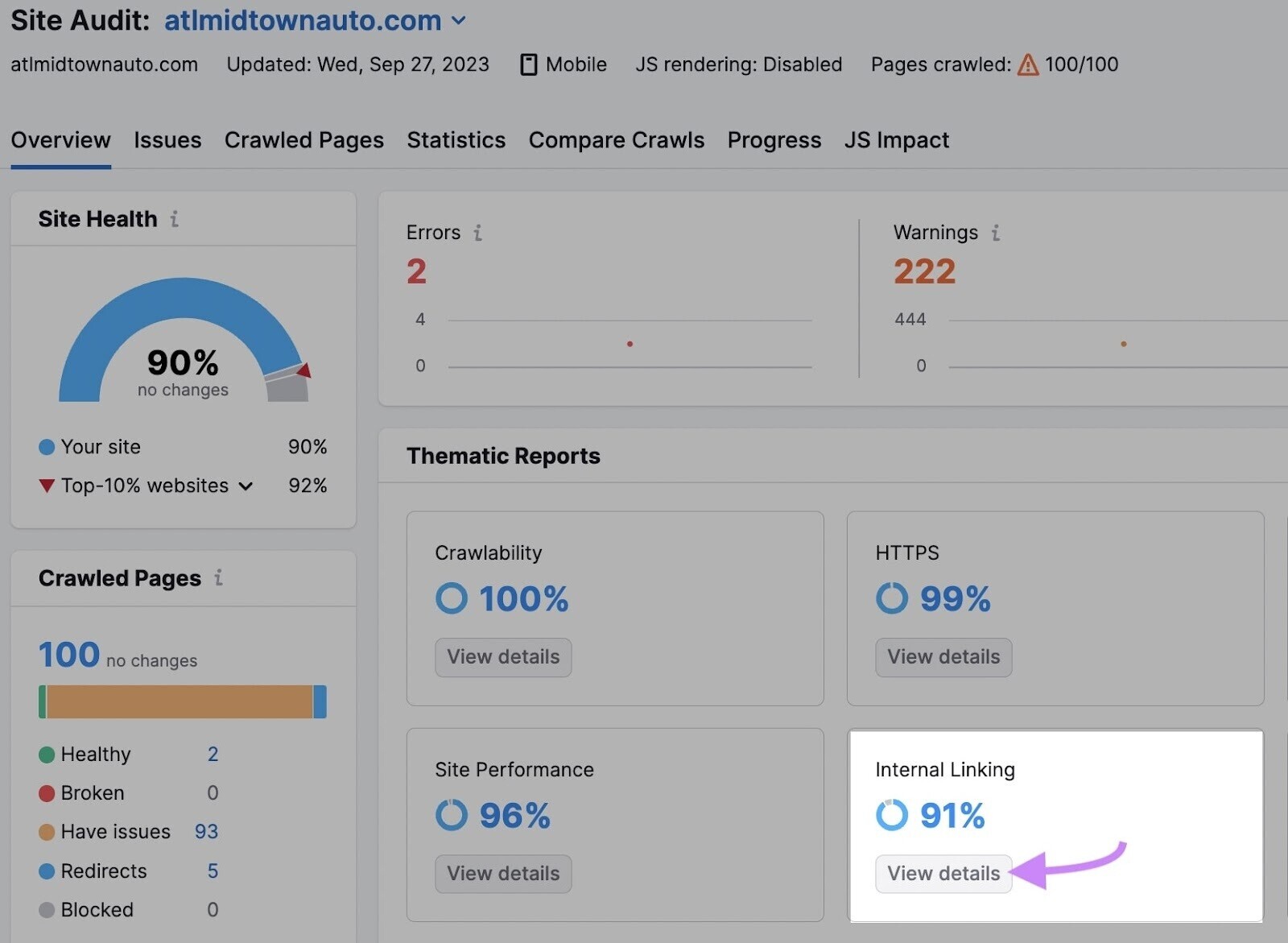Select the JS Impact tab
Screen dimensions: 1288x943
pyautogui.click(x=896, y=140)
